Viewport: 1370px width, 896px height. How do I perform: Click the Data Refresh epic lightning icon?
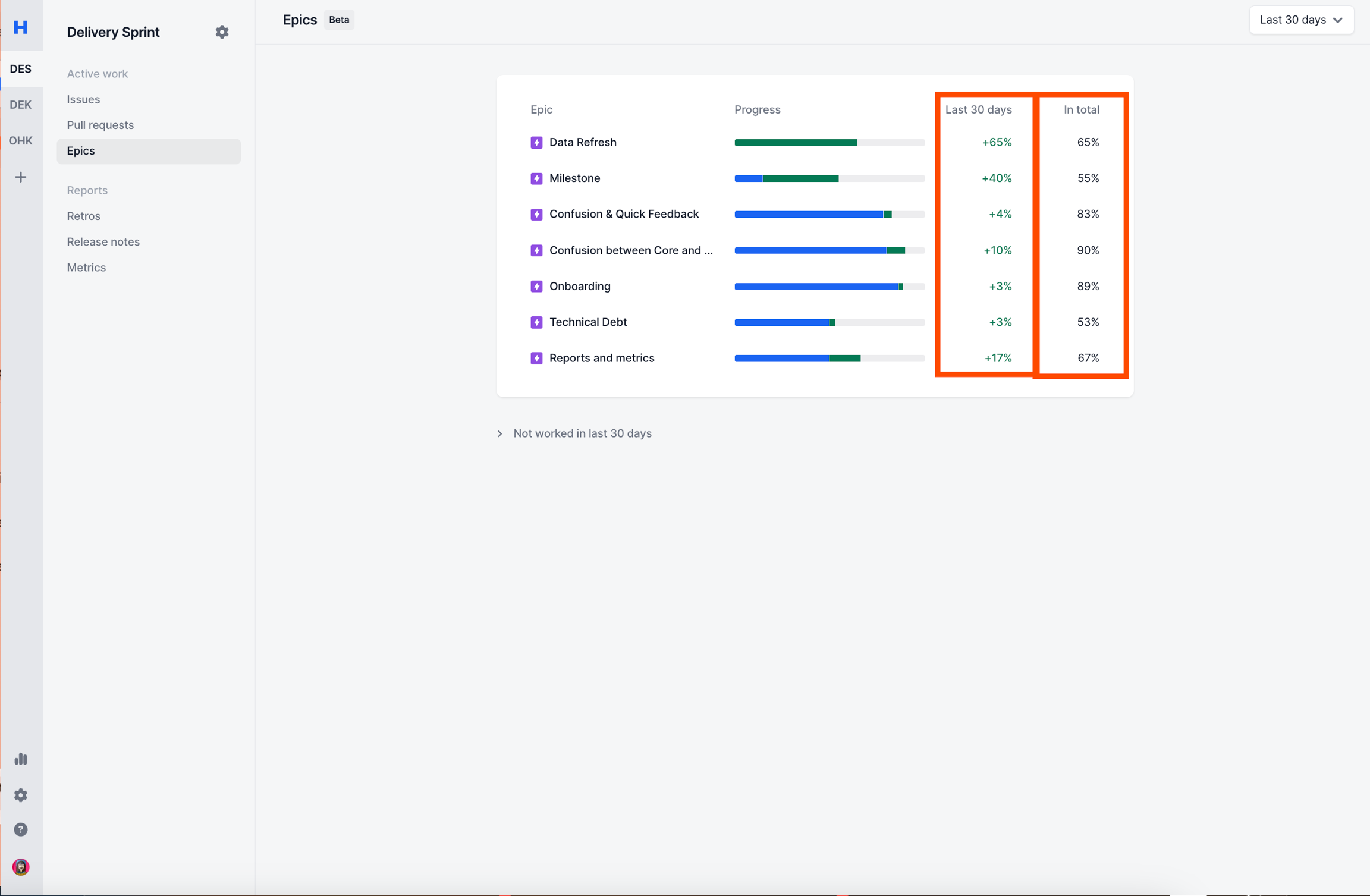(536, 143)
